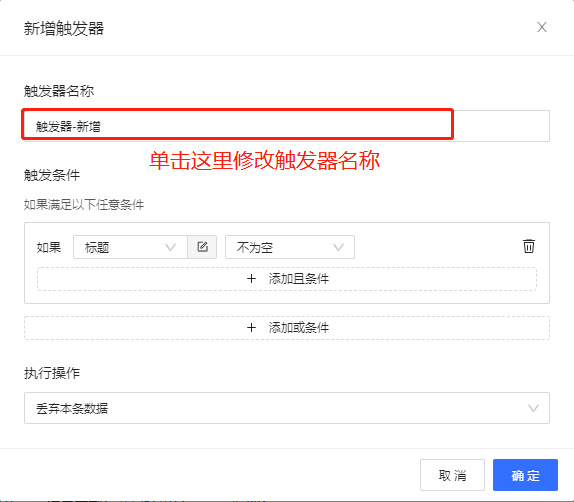Click the chevron arrow in 丢弃本条数据 selector
Screen dimensions: 574x502
[x=533, y=408]
